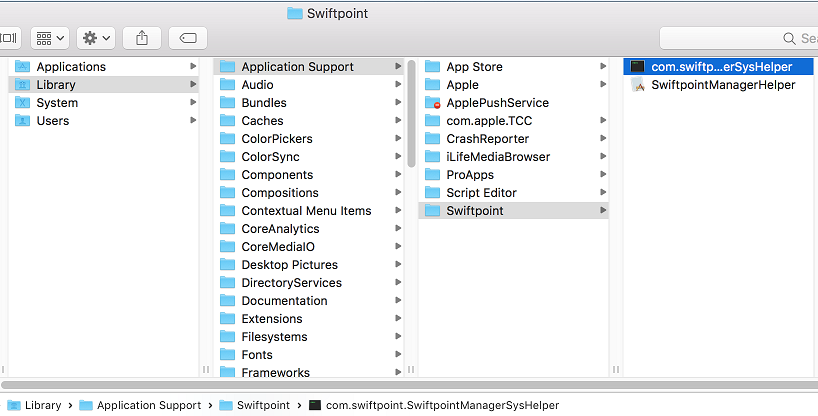Click the second column's vertical scrollbar

tap(412, 114)
